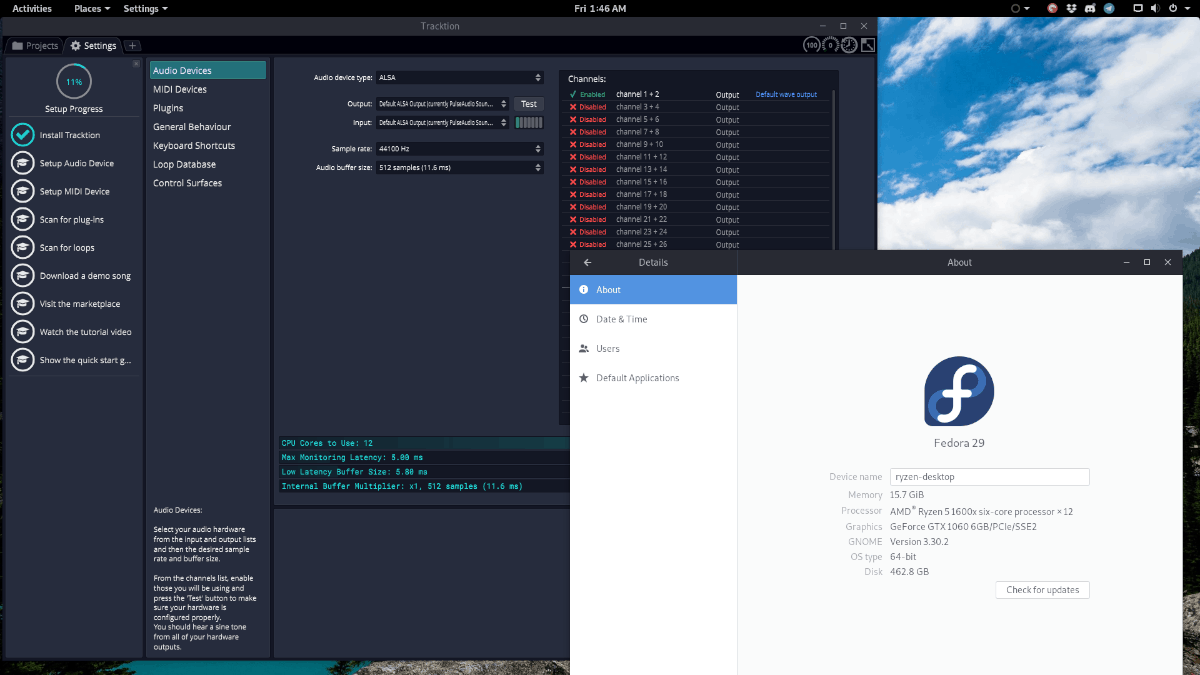The width and height of the screenshot is (1200, 675).
Task: Click the Default wave output link
Action: [786, 95]
